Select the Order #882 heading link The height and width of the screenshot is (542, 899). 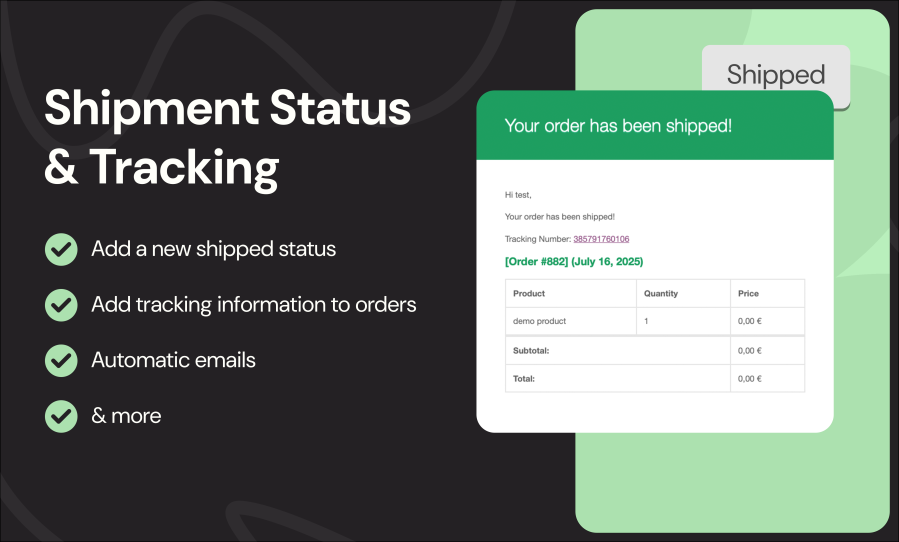tap(574, 262)
